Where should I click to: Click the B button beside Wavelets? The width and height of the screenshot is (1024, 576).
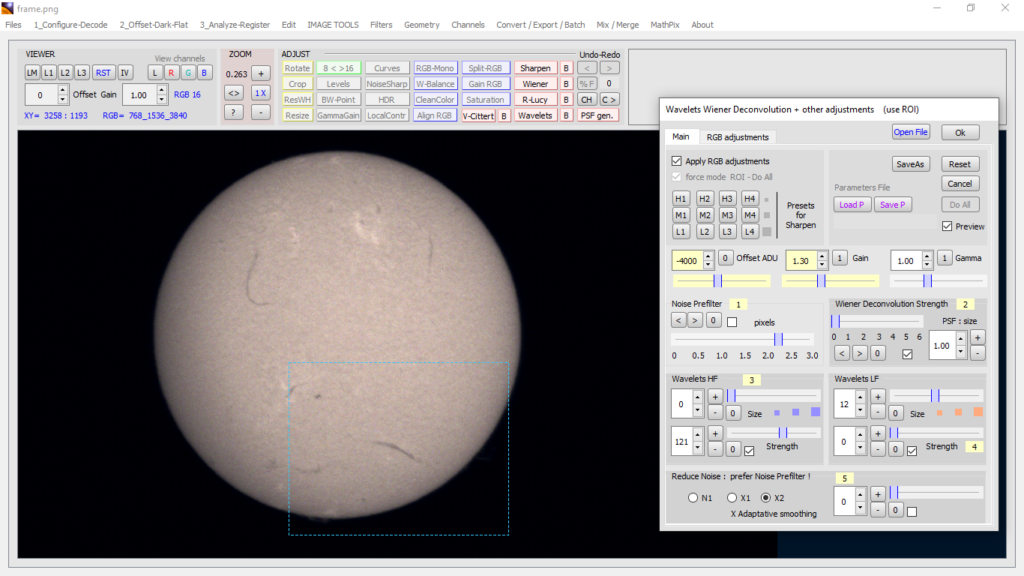click(566, 116)
